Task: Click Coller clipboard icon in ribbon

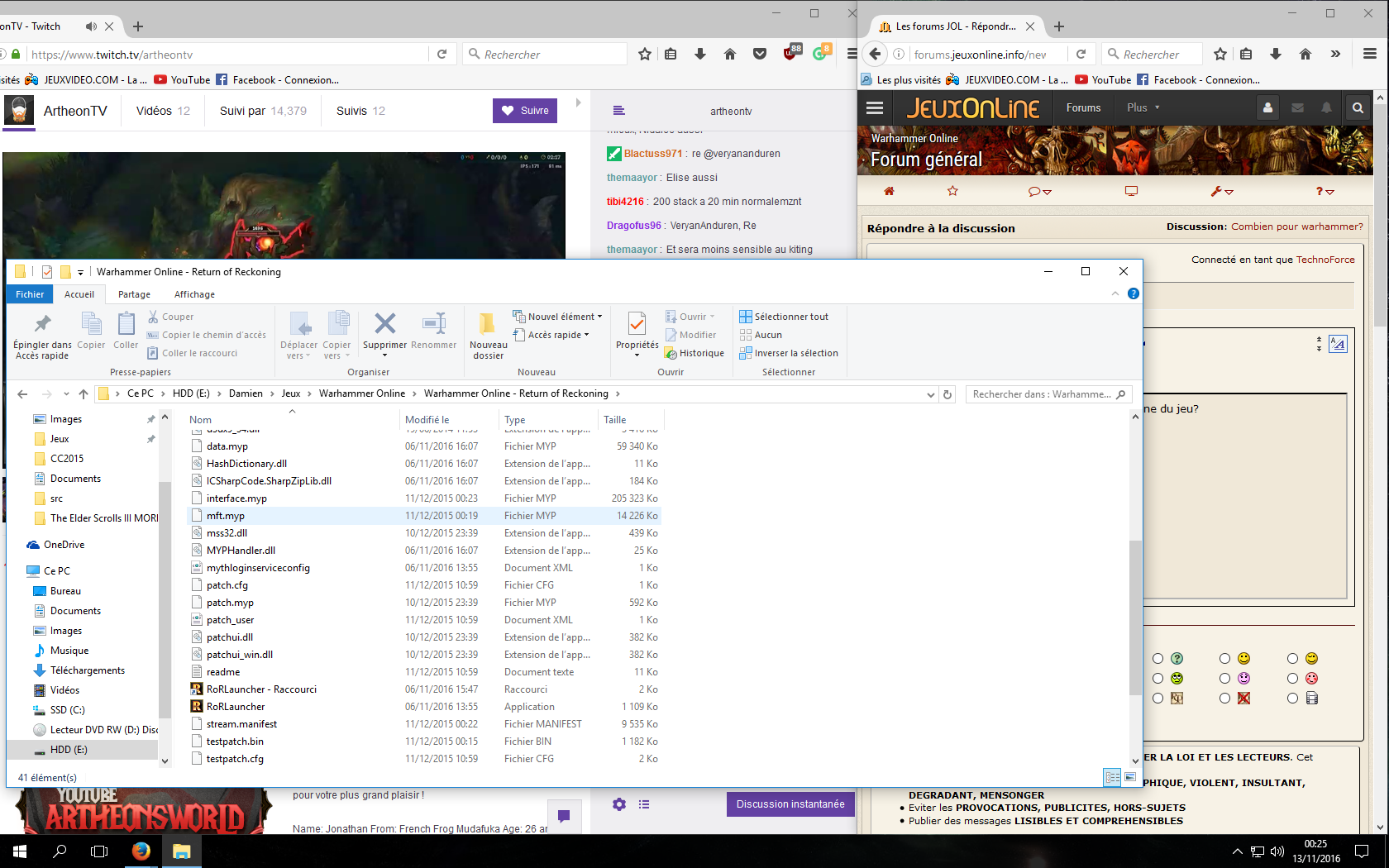Action: [x=126, y=323]
